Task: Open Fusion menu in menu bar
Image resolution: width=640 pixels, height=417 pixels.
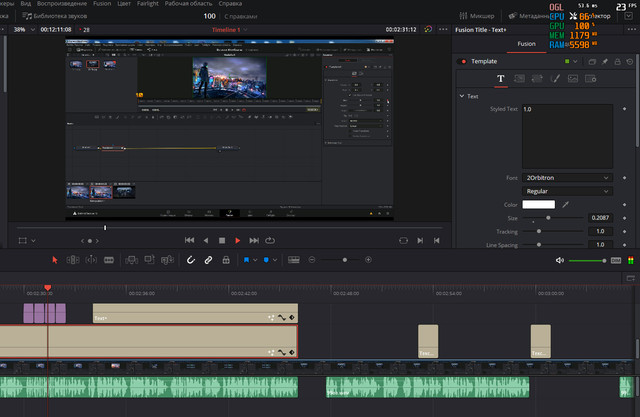Action: [x=102, y=3]
